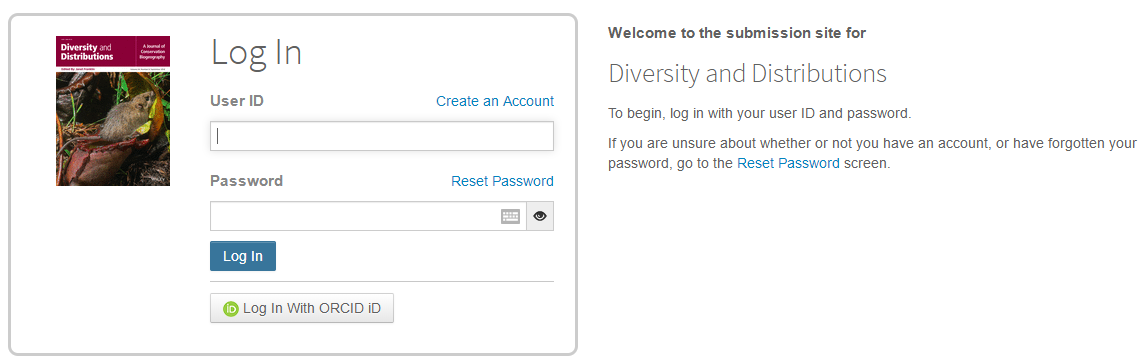This screenshot has height=360, width=1138.
Task: Open Reset Password link in the welcome paragraph
Action: coord(788,163)
